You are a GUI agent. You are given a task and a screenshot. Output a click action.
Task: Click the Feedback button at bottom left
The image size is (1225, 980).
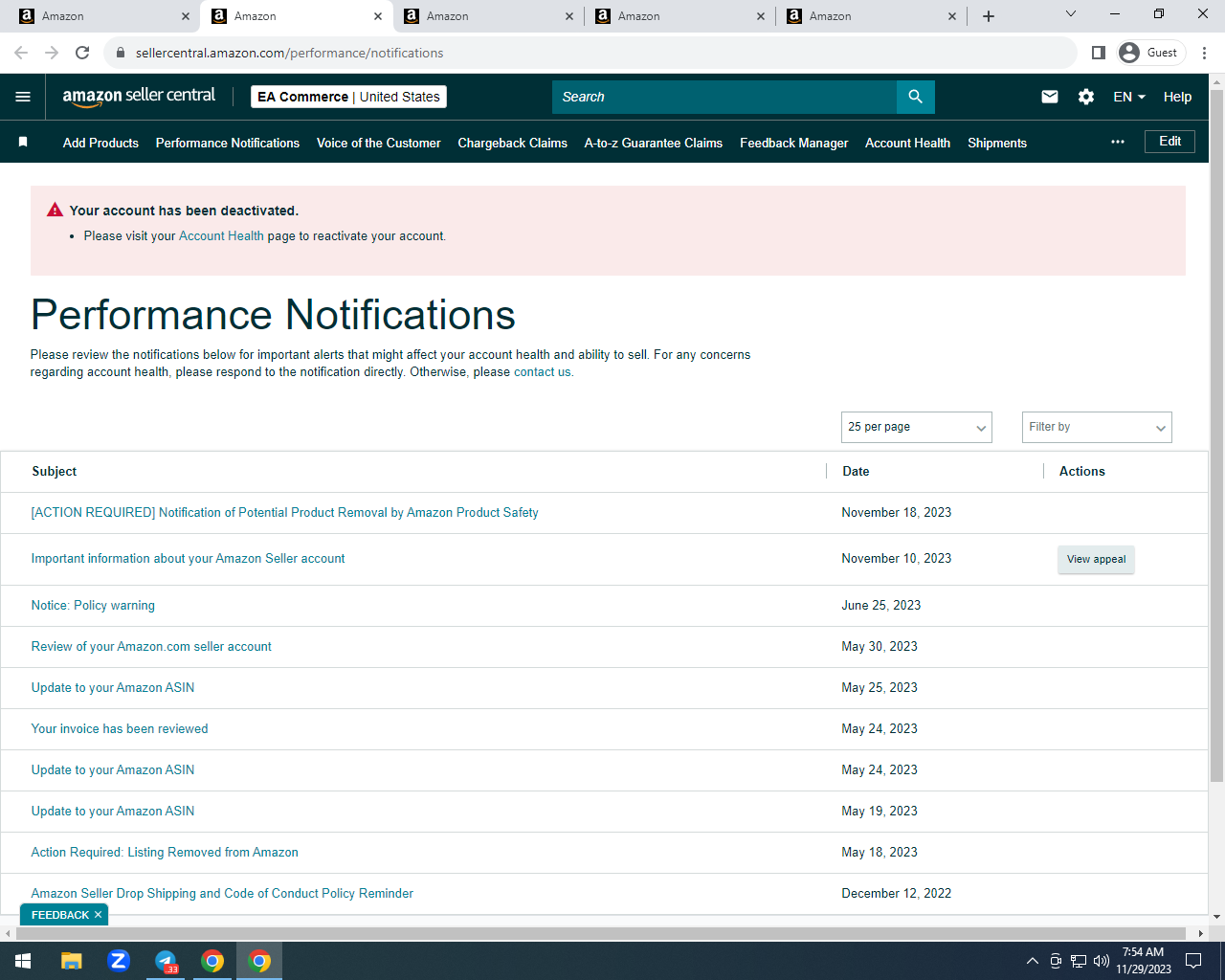59,915
